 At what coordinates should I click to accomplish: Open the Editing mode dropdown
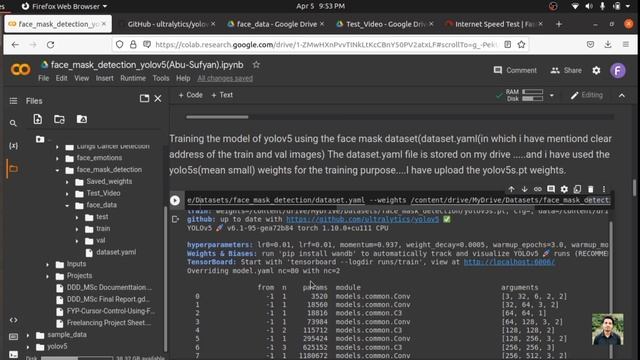point(587,95)
